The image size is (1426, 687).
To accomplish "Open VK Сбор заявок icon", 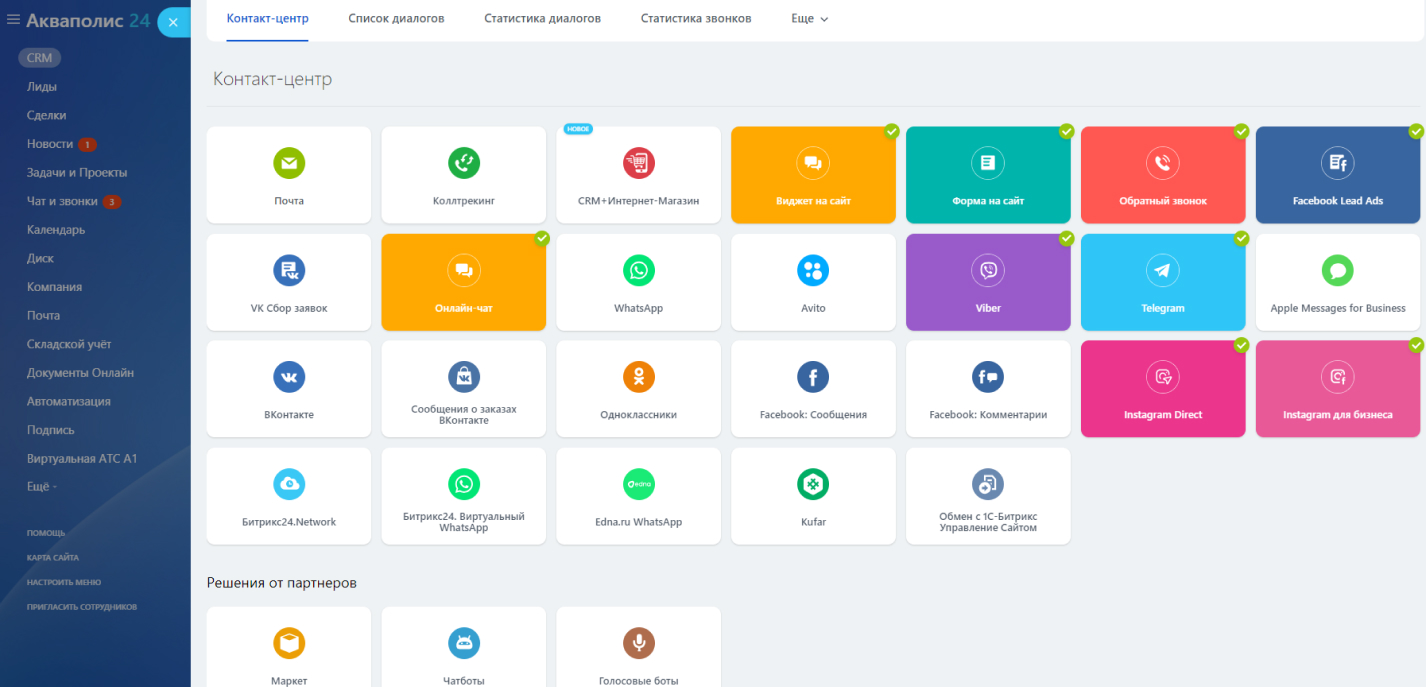I will coord(289,270).
